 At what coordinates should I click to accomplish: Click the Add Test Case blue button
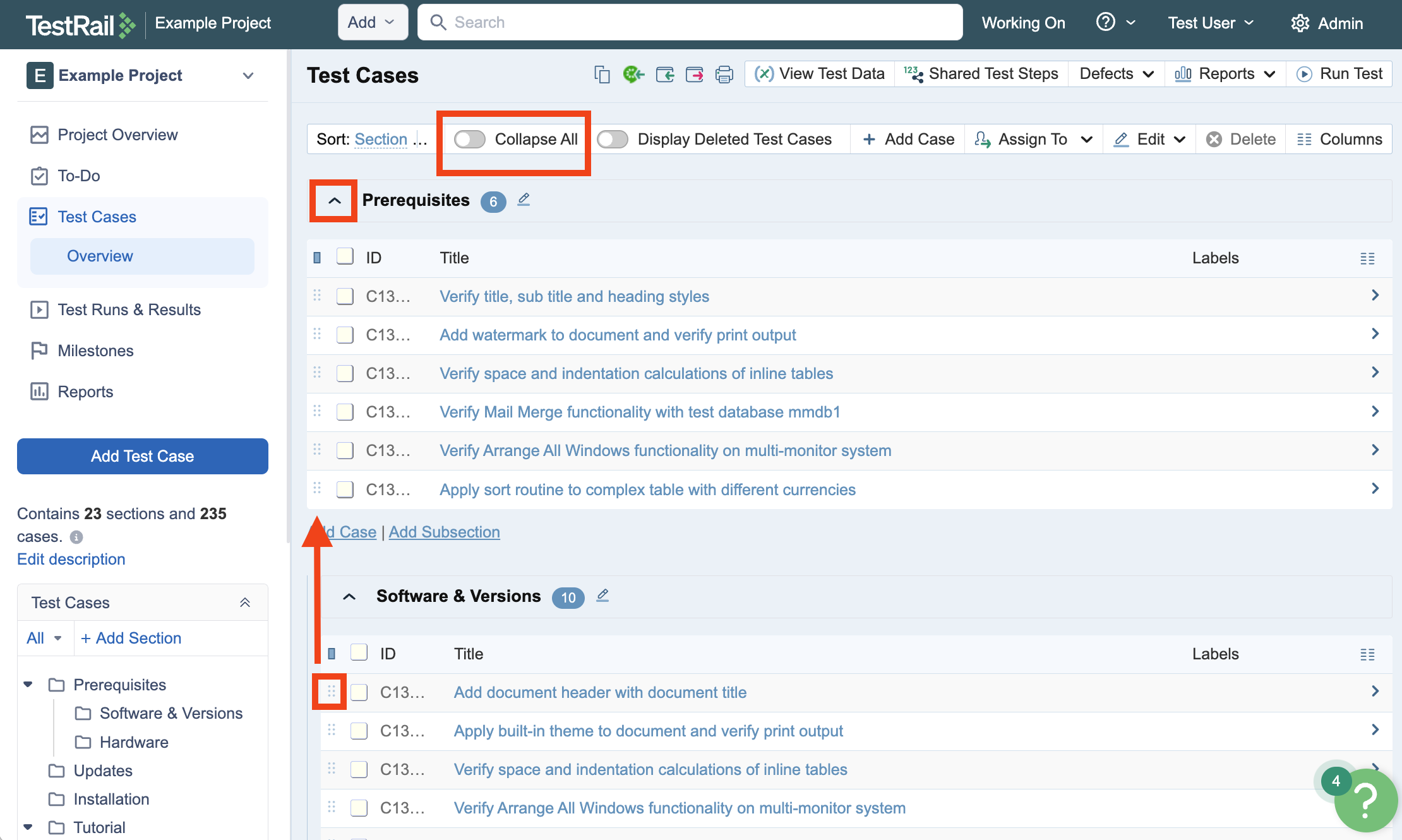tap(143, 456)
